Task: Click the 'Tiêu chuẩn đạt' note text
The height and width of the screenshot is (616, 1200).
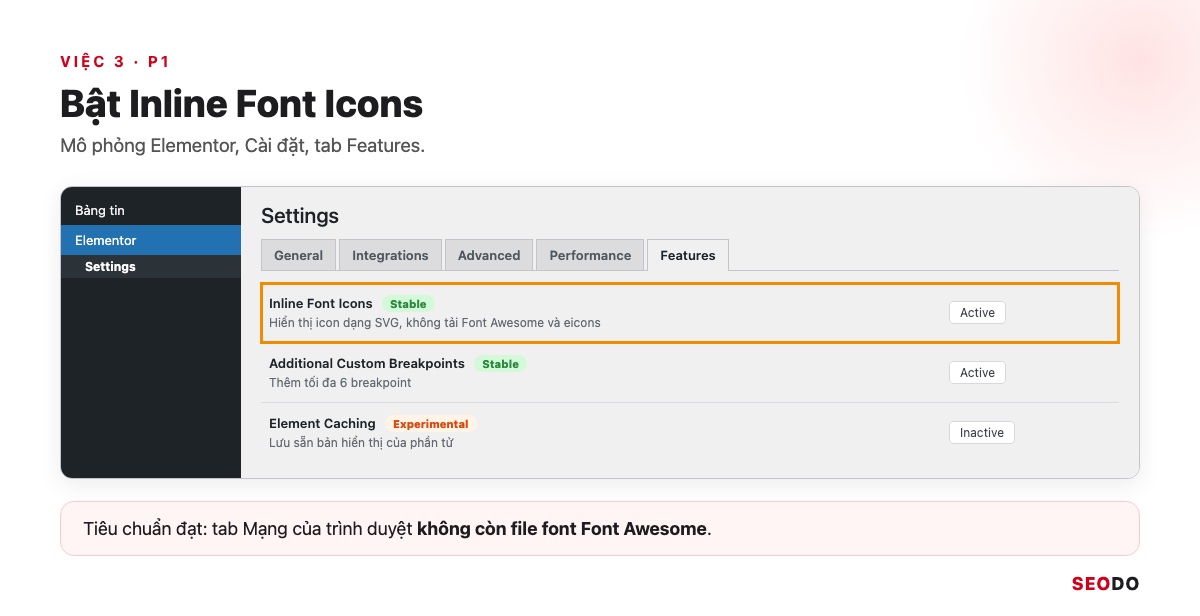Action: coord(397,529)
